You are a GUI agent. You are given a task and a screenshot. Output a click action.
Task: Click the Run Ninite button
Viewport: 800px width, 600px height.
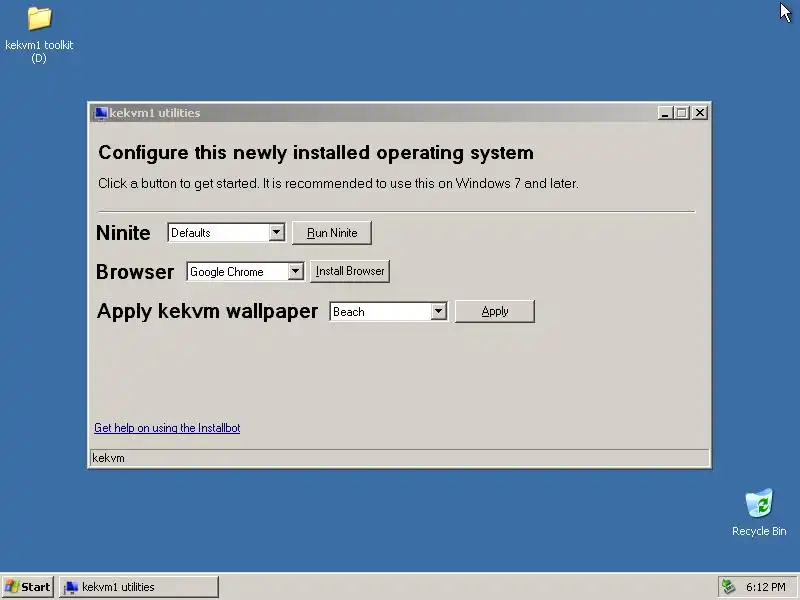(x=332, y=233)
